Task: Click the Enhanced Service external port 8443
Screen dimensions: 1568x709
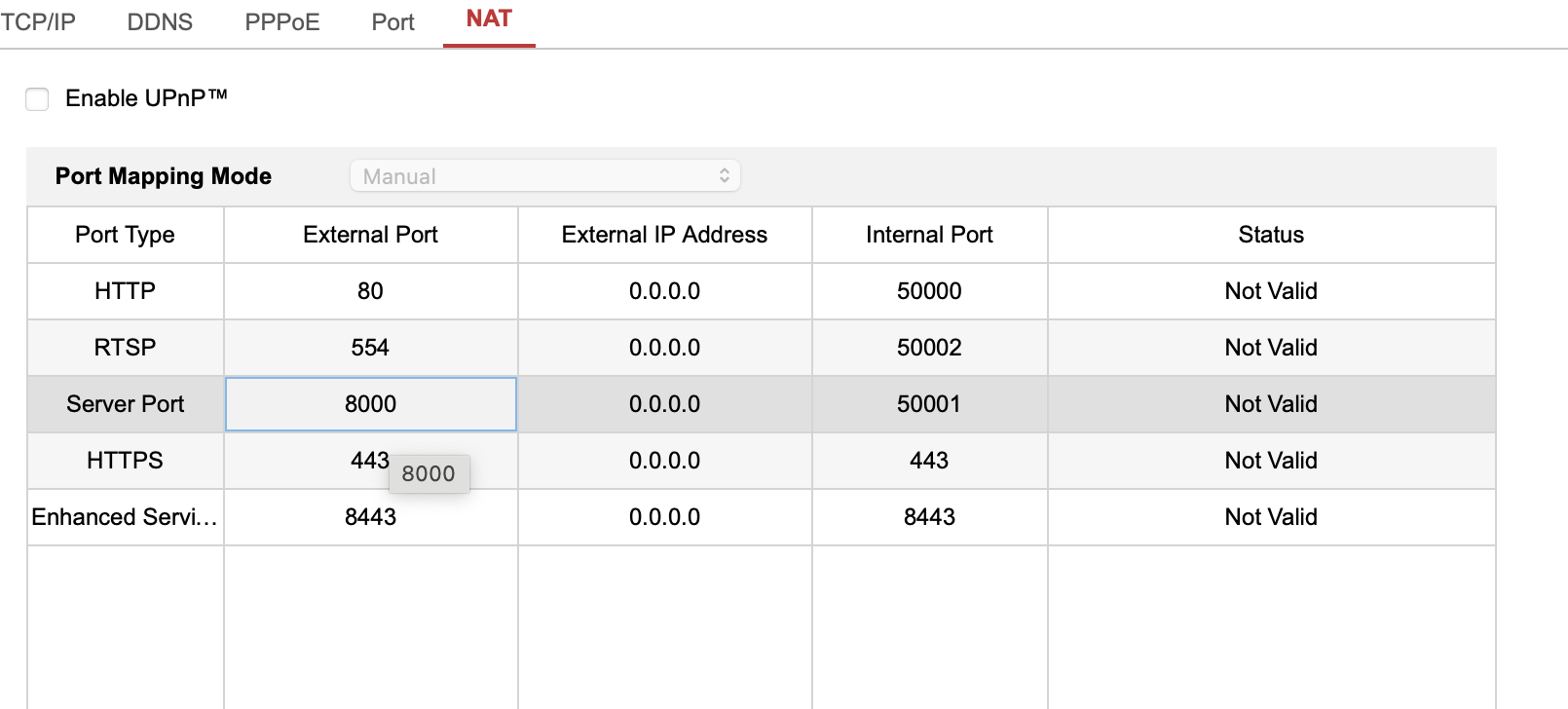Action: 370,517
